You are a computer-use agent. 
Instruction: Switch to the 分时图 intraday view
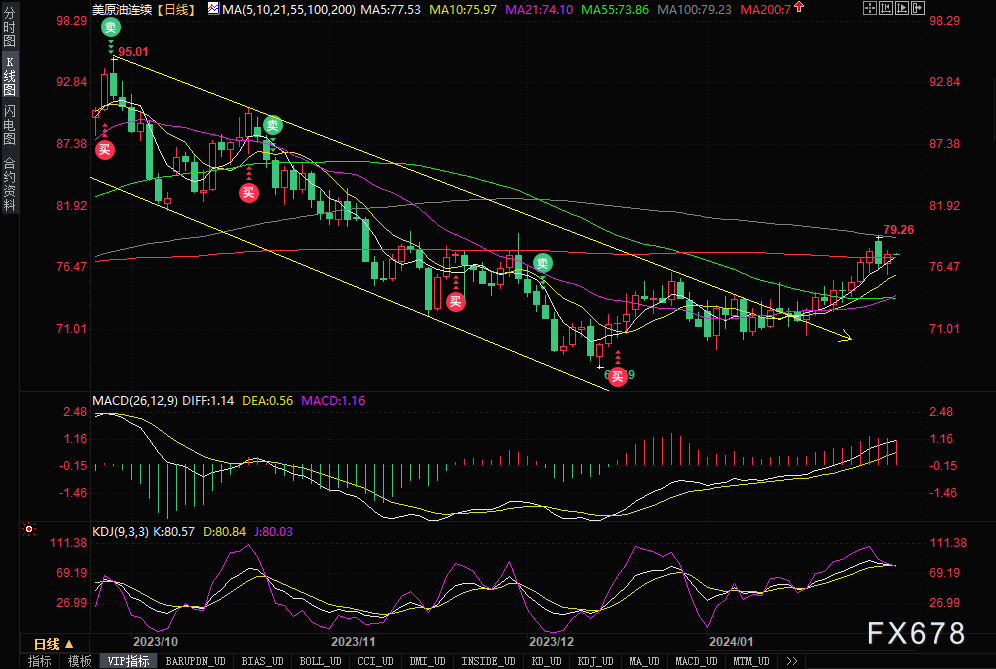pos(10,27)
